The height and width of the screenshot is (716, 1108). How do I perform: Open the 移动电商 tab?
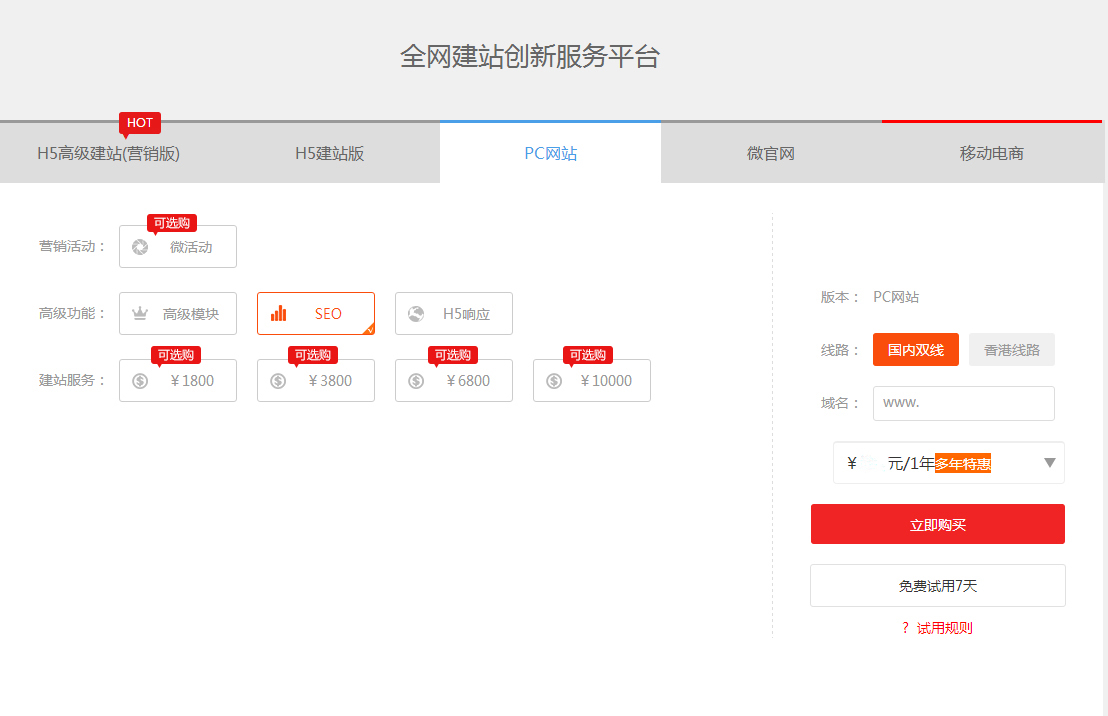pos(991,153)
